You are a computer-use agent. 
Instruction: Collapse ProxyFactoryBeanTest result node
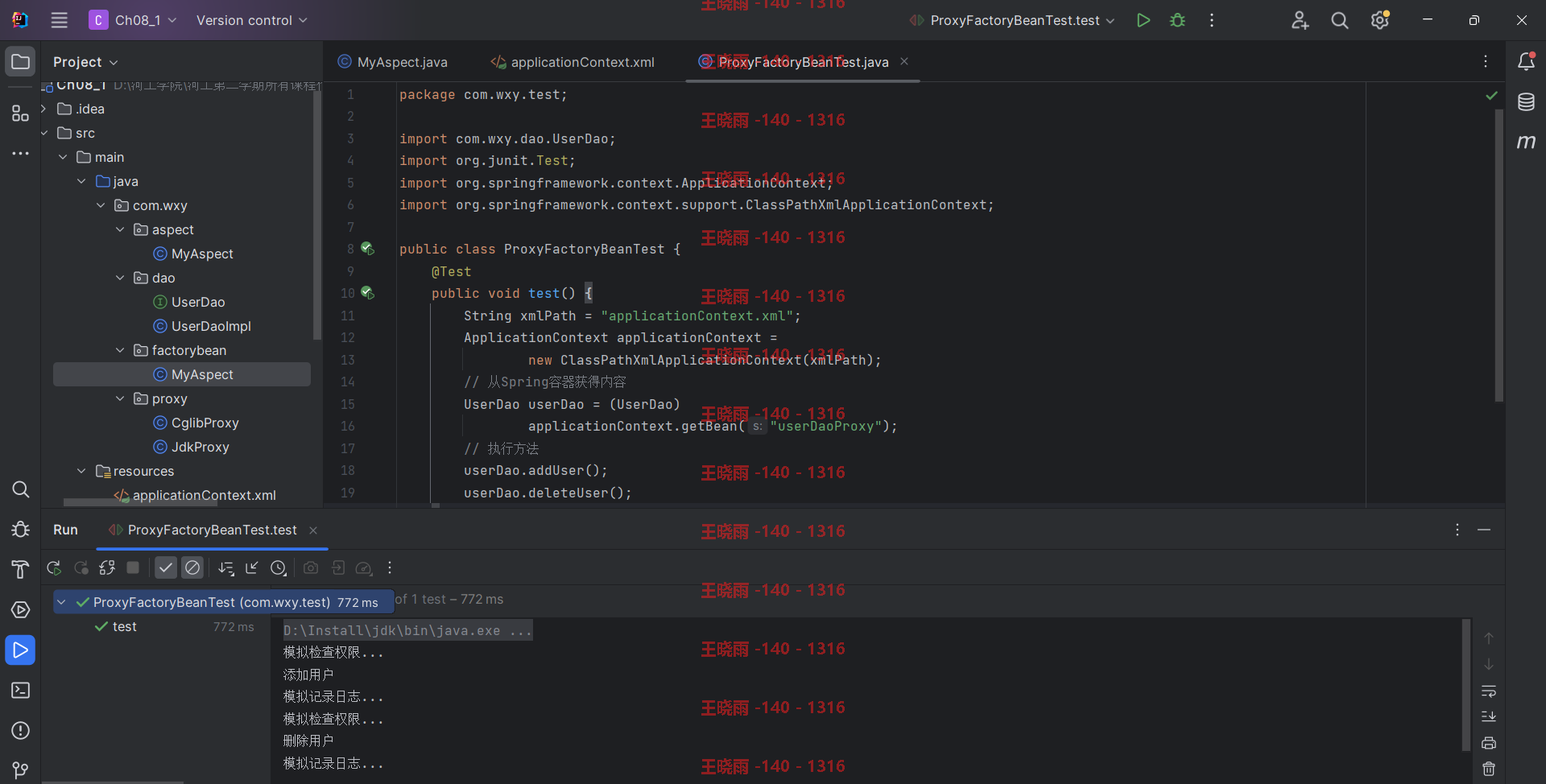tap(61, 602)
